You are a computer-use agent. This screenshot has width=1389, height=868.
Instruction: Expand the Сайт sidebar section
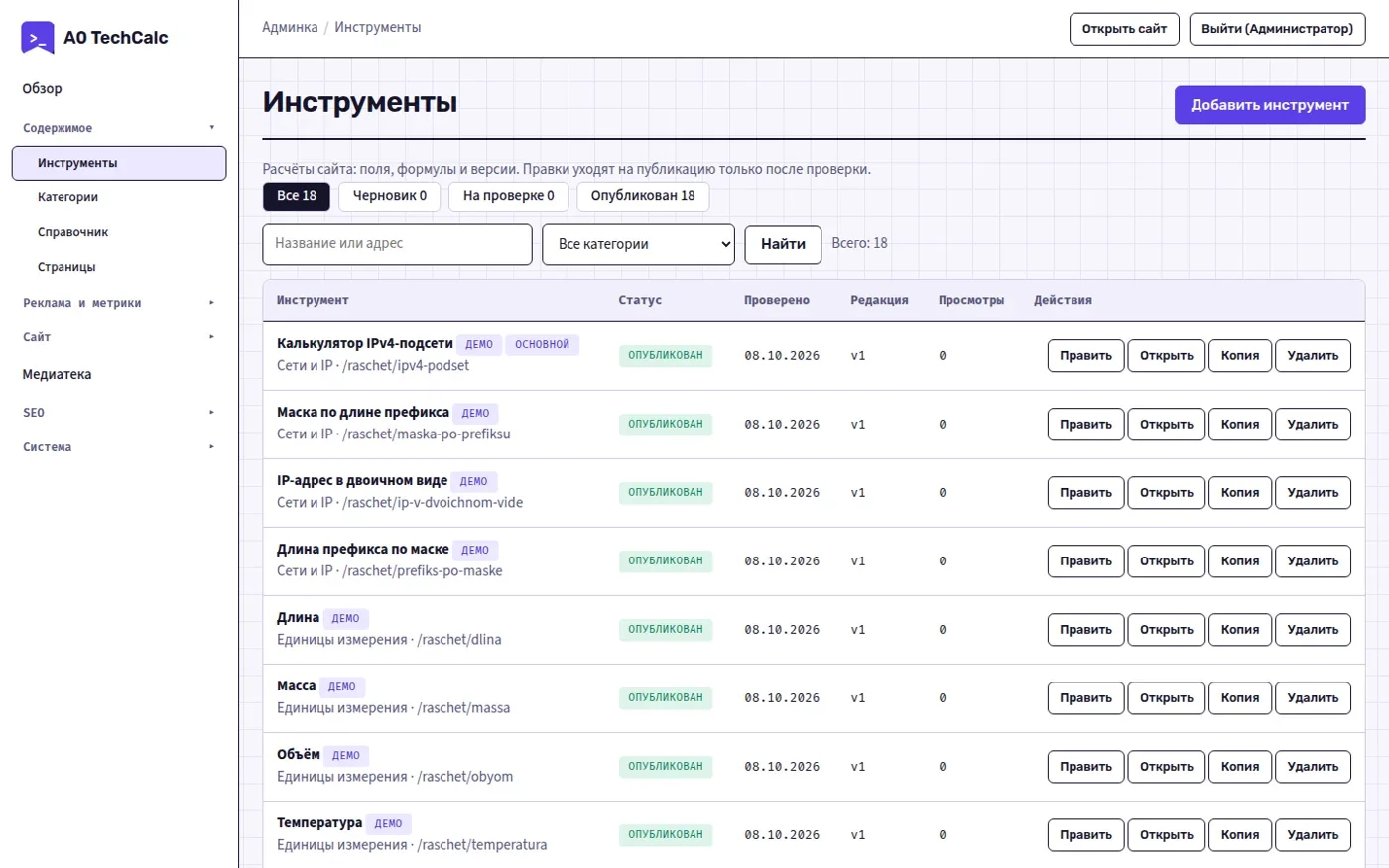pos(119,337)
